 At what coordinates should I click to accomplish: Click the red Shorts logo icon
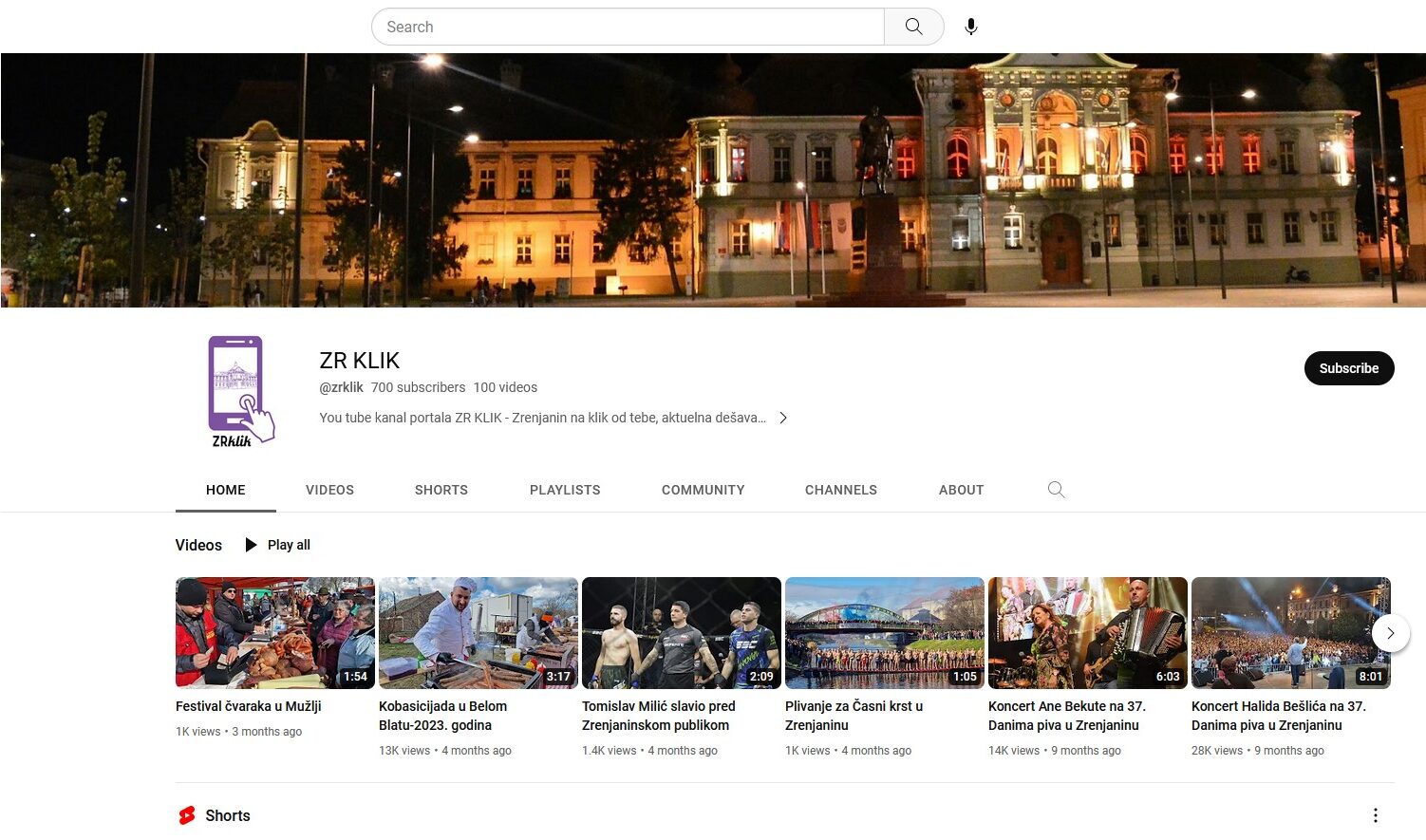tap(187, 815)
